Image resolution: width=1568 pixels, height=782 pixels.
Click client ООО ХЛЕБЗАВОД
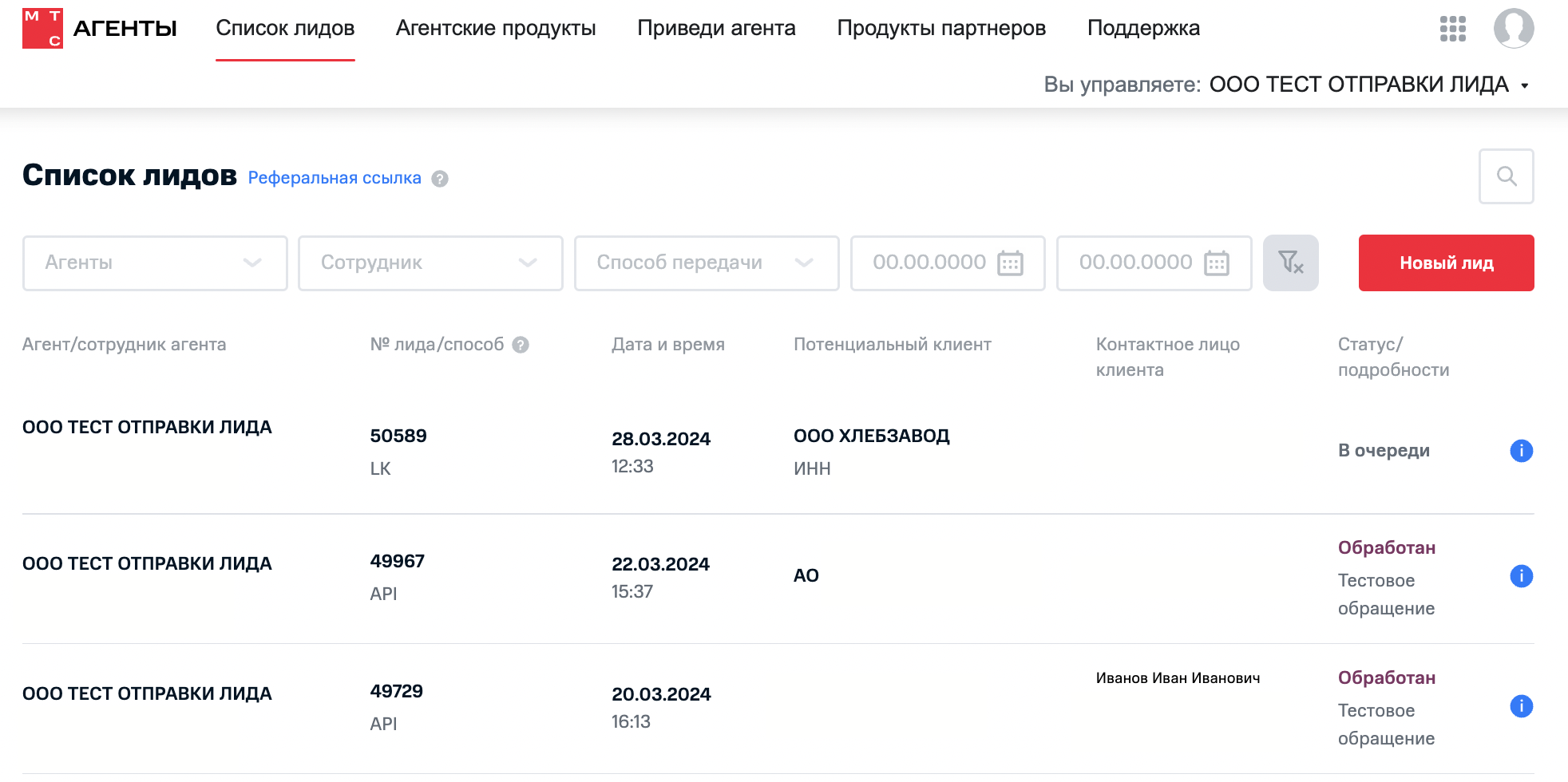872,436
